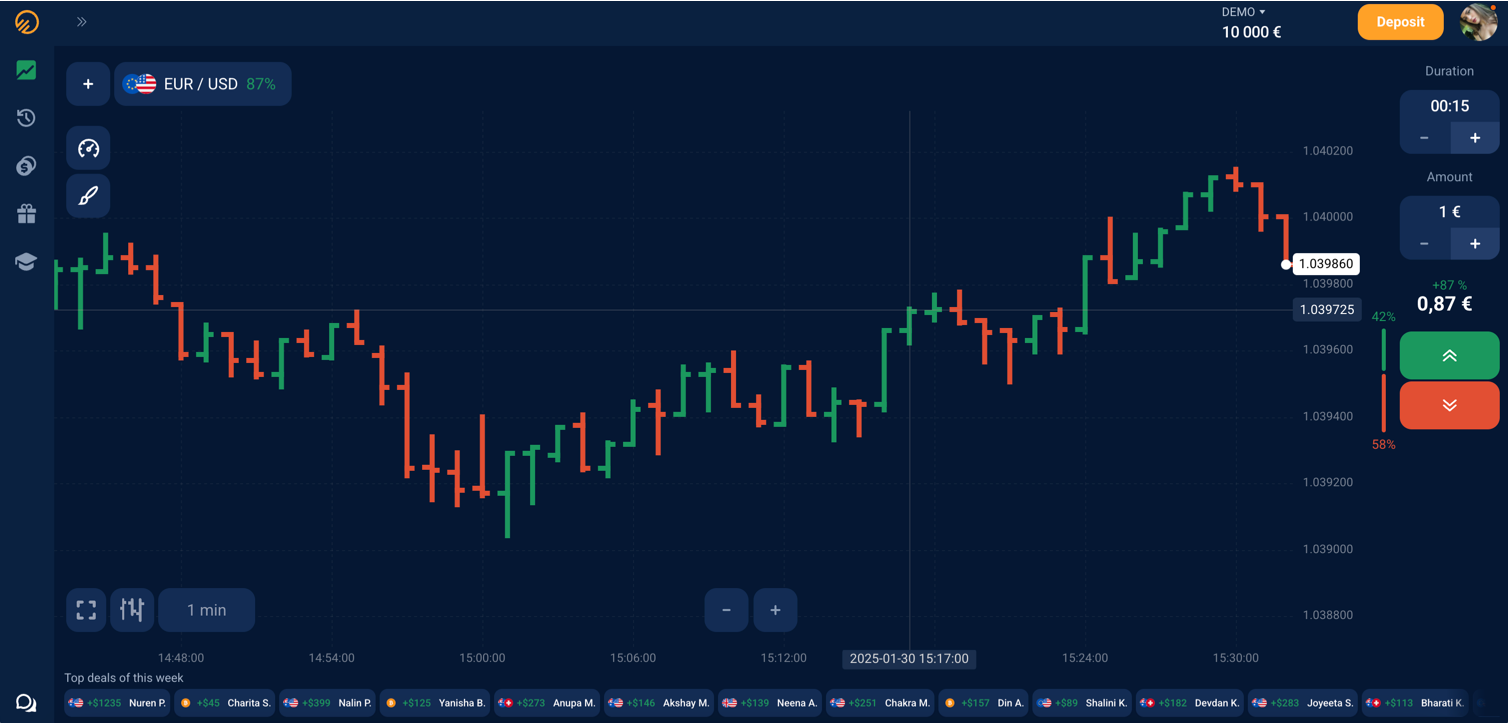Open trade history clock icon

(x=26, y=118)
